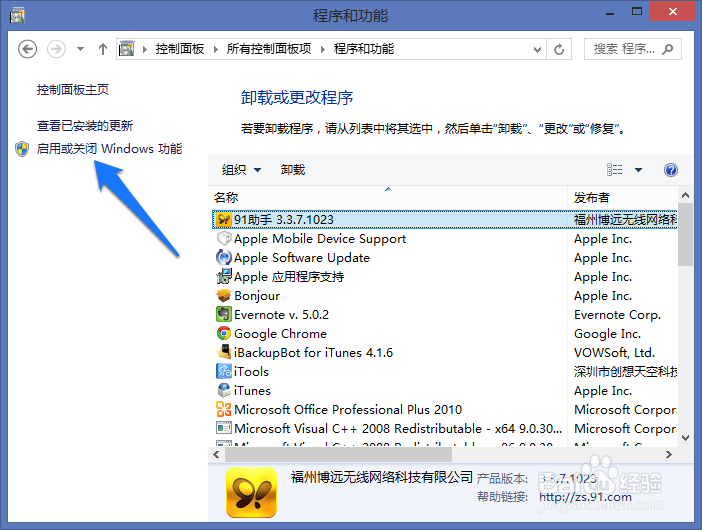This screenshot has width=702, height=530.
Task: Click publisher Evernote Corp. cell
Action: pyautogui.click(x=617, y=315)
